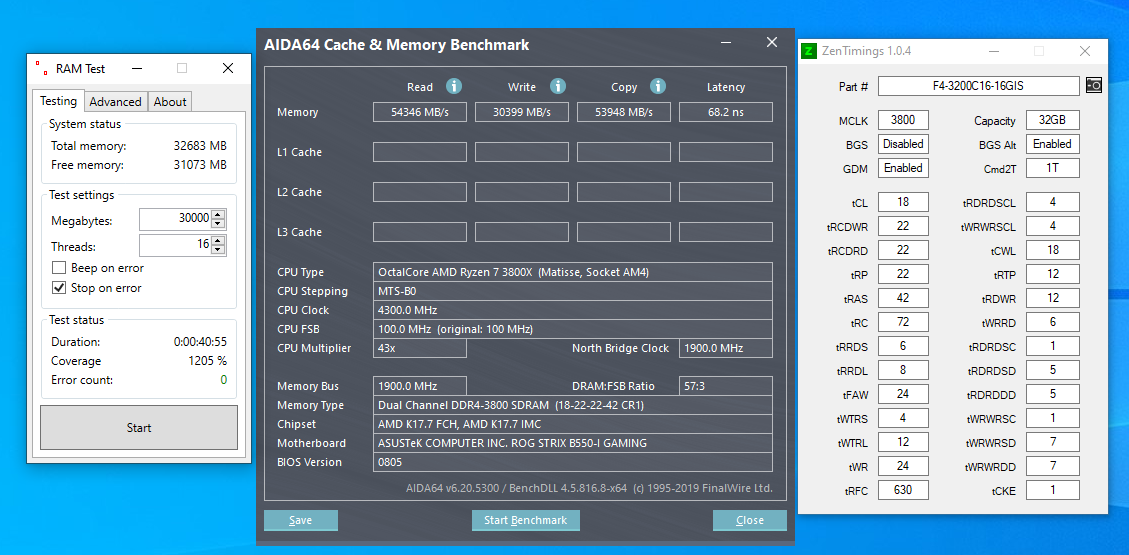1129x555 pixels.
Task: Click the Memory Write value 30399 MB/s
Action: click(522, 112)
